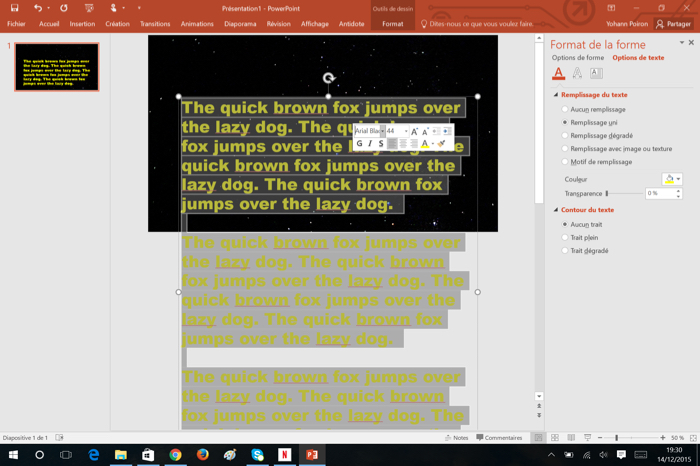Switch to 'Options de forme' tab
The image size is (700, 466).
[578, 58]
